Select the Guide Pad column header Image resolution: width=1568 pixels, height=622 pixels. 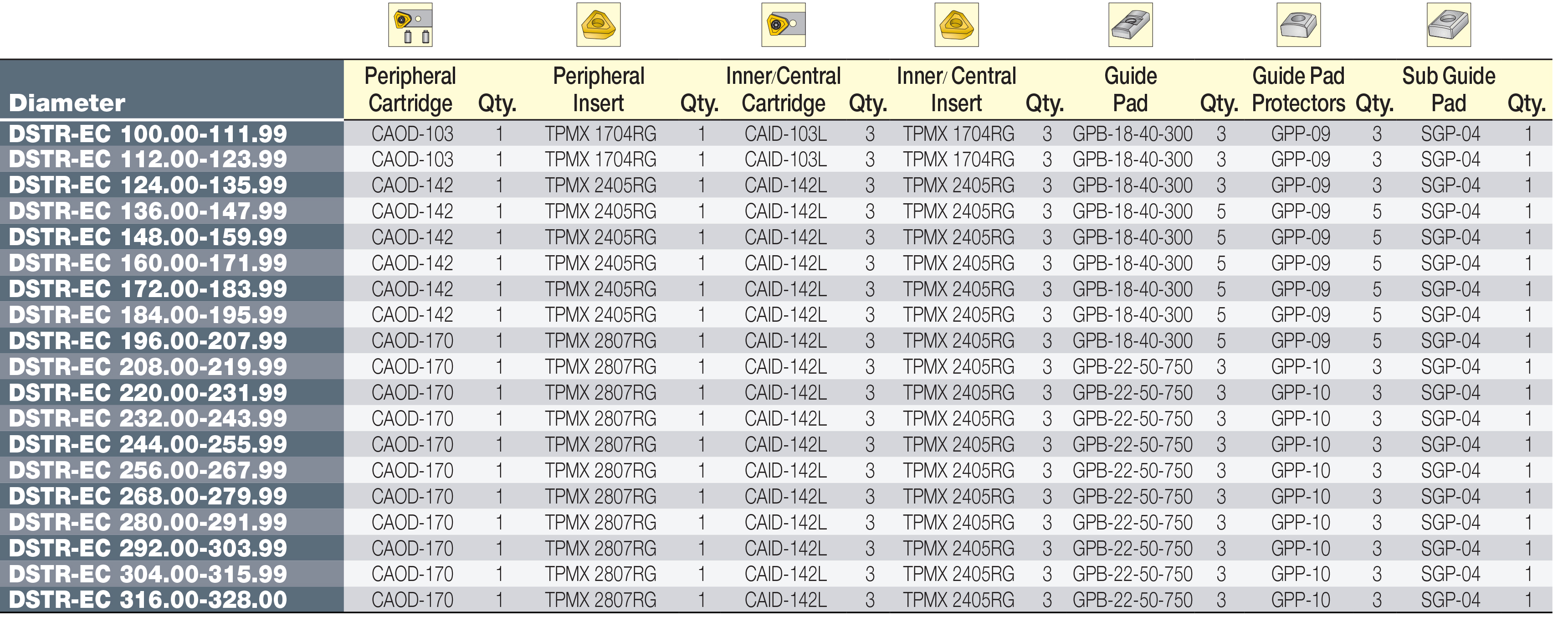[x=1130, y=89]
